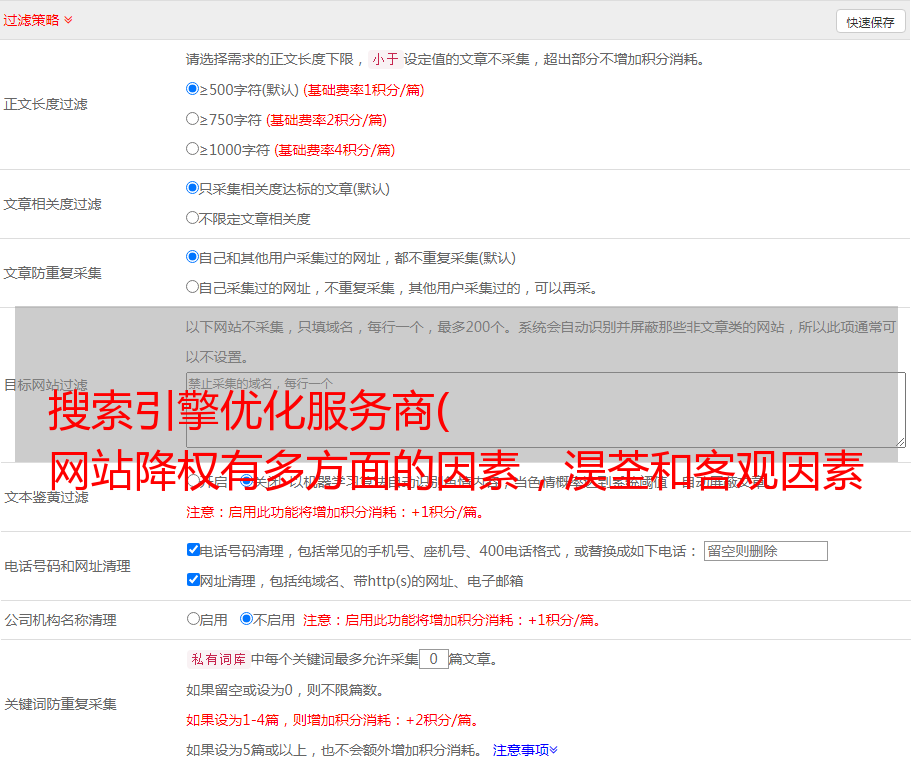Select 不启用 for 公司机构名称清理

(x=246, y=619)
